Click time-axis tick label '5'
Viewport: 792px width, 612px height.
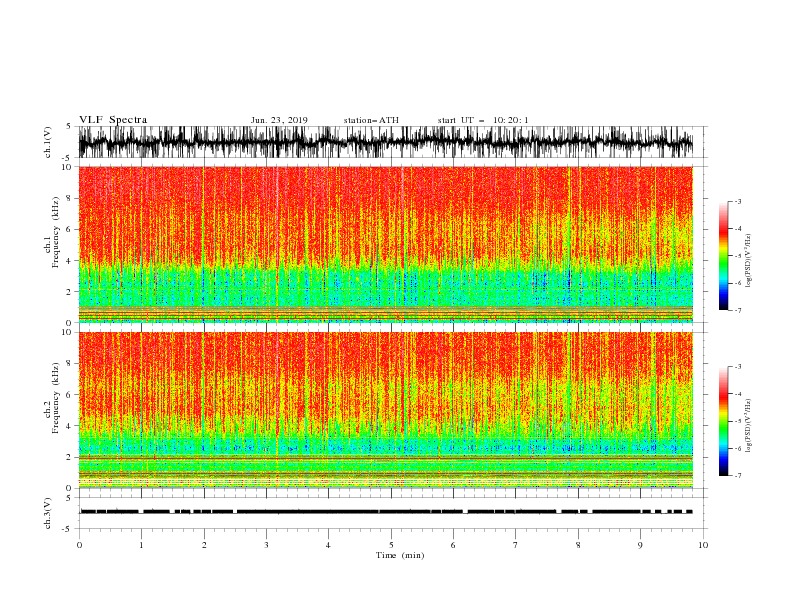(391, 545)
